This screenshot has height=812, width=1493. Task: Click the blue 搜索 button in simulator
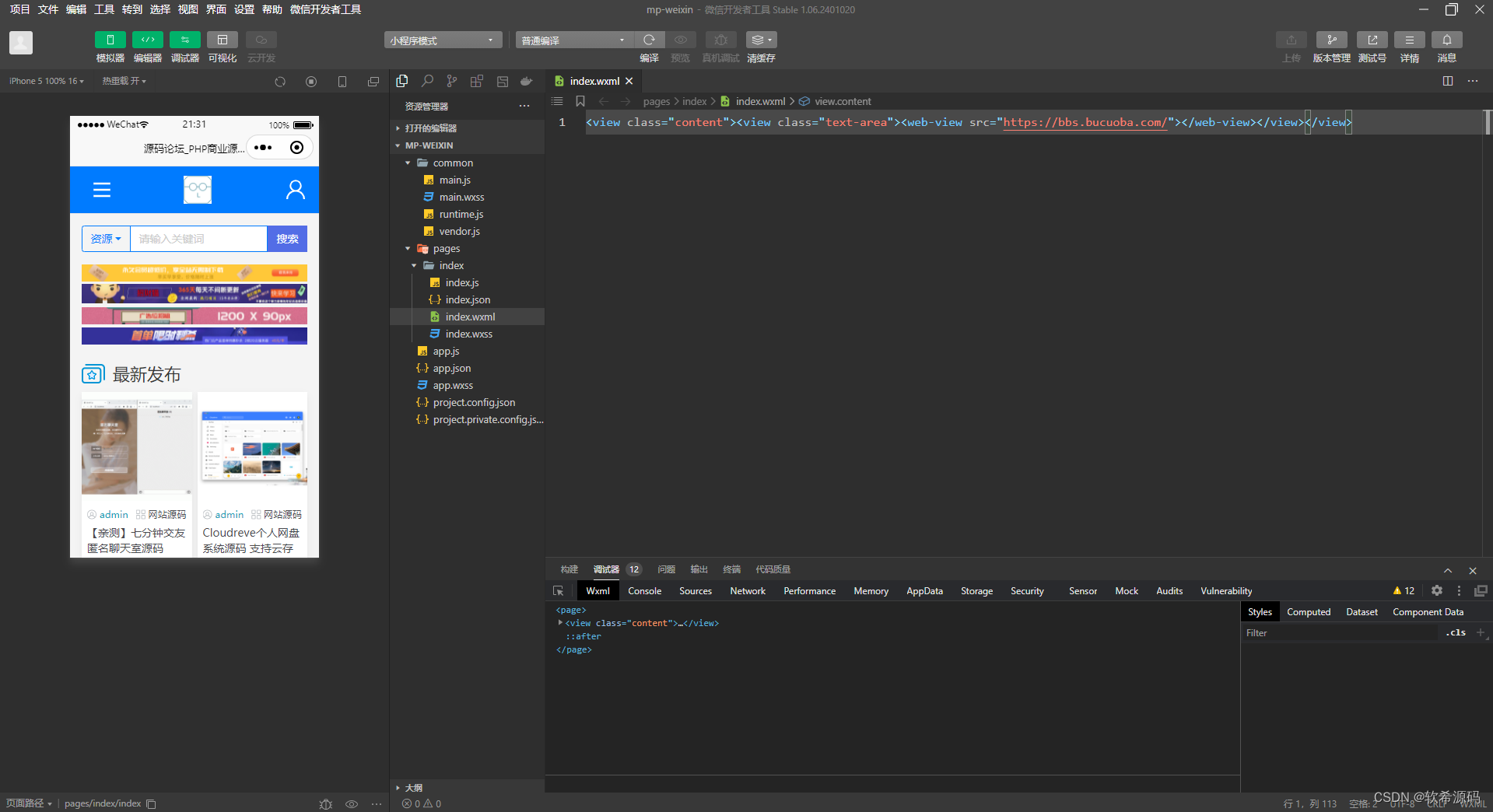[287, 239]
